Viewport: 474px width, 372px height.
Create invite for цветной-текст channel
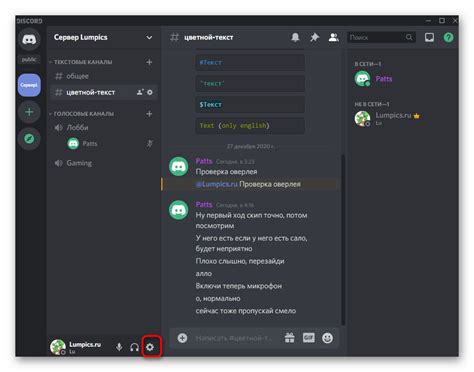pos(140,92)
